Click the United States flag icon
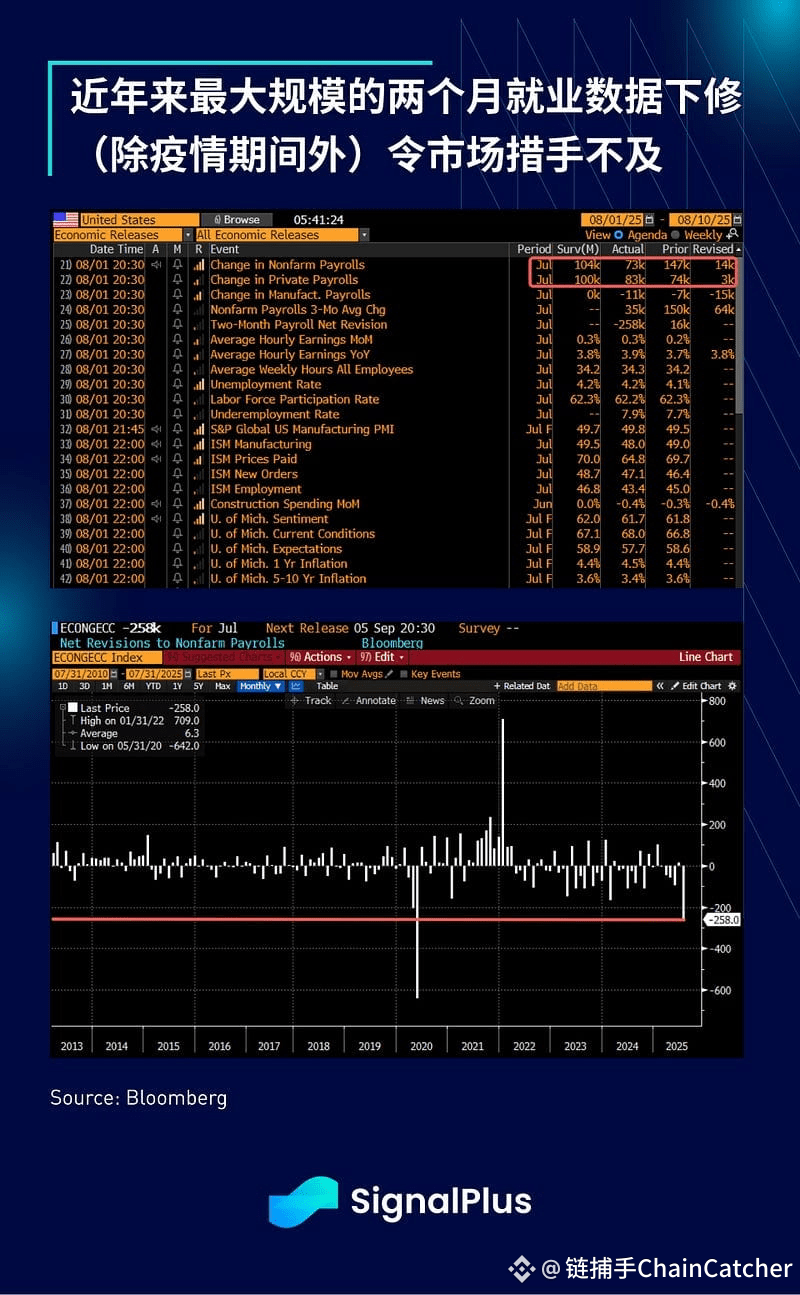 coord(65,219)
